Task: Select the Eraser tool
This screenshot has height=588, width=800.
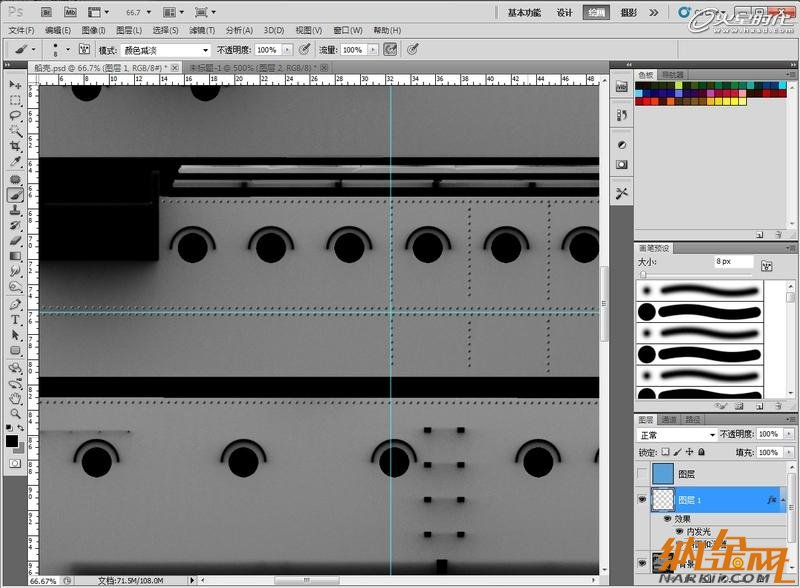Action: pos(15,241)
